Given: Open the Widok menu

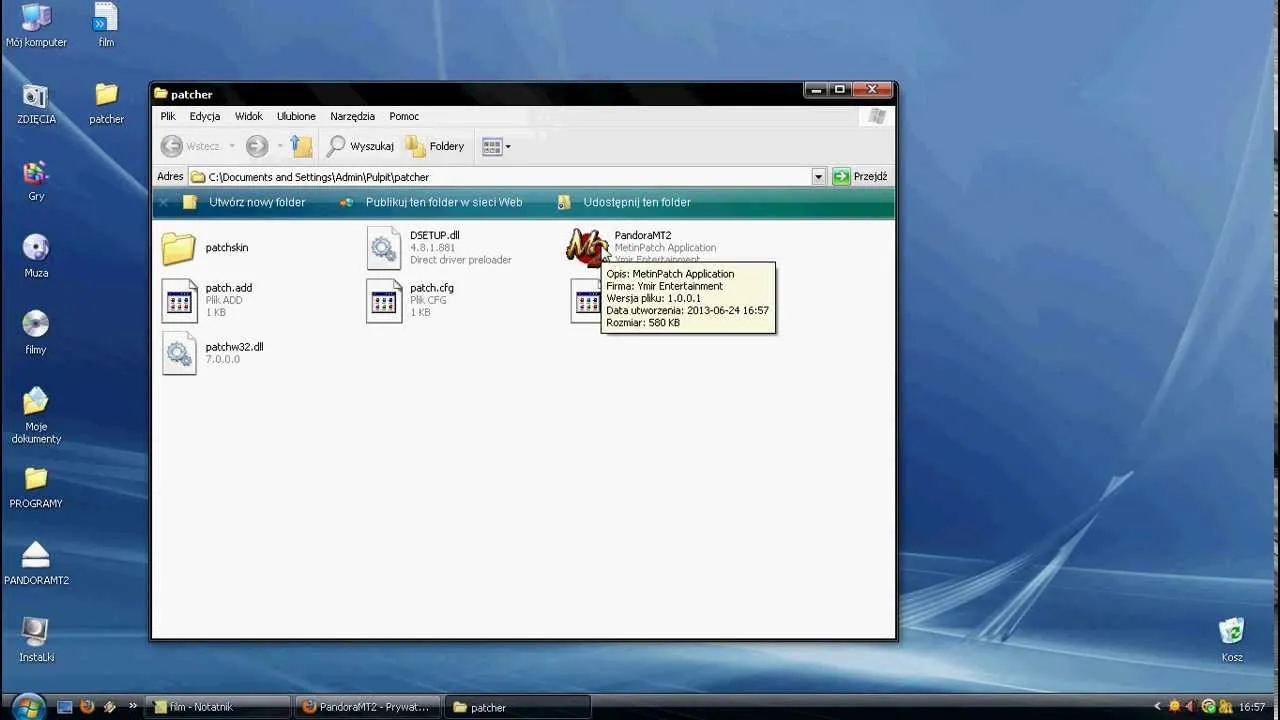Looking at the screenshot, I should coord(249,116).
